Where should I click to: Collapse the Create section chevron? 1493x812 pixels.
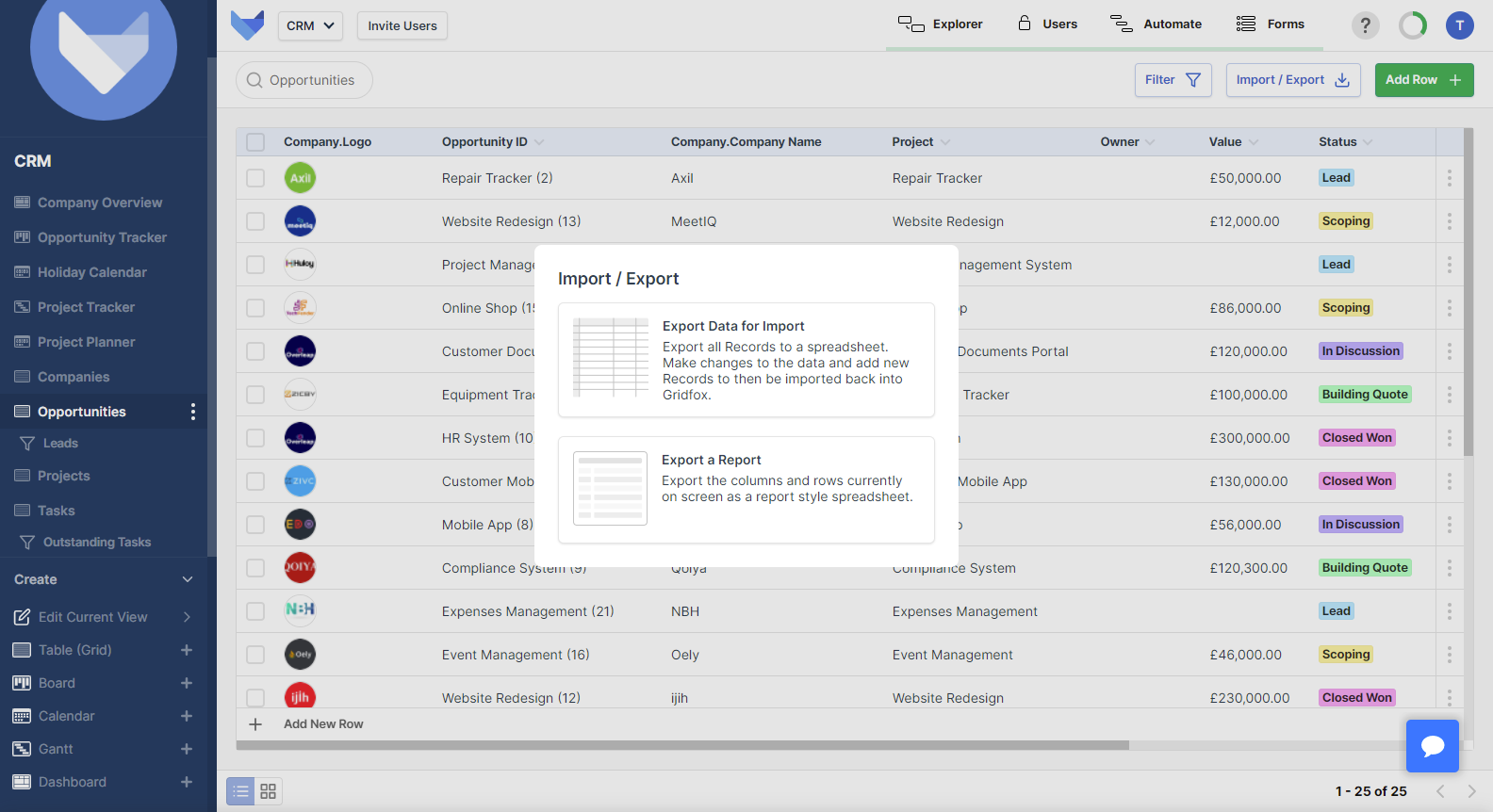pos(188,579)
